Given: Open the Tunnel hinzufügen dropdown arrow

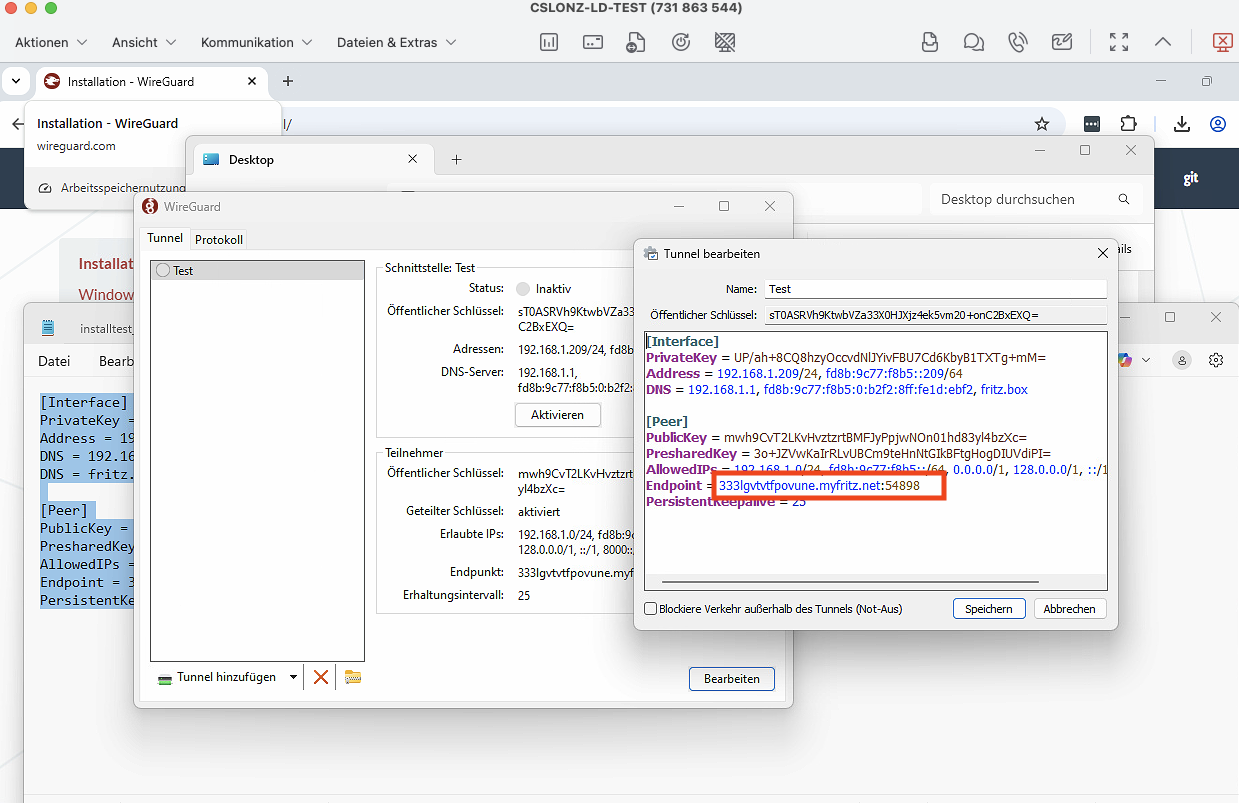Looking at the screenshot, I should point(293,677).
